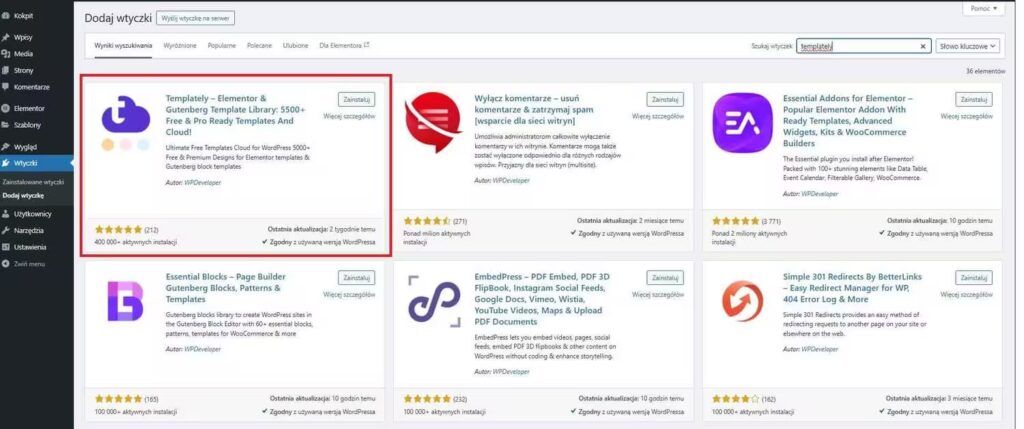Open the Słowo kluczowe search type dropdown
Screen dimensions: 1024x429
[x=968, y=46]
